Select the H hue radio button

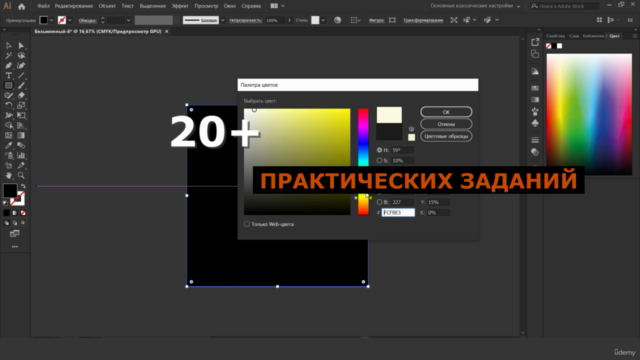pyautogui.click(x=379, y=150)
